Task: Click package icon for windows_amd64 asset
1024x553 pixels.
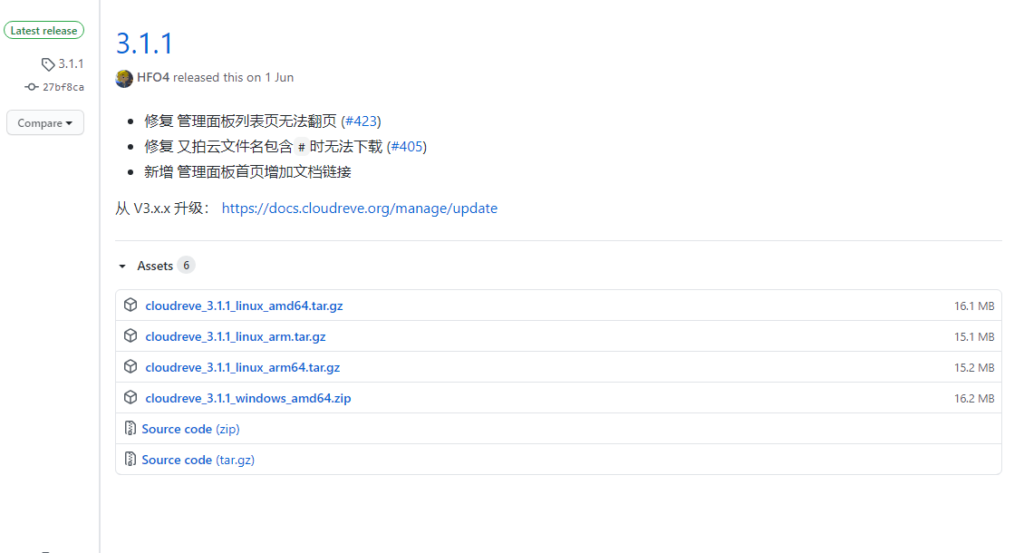Action: tap(131, 397)
